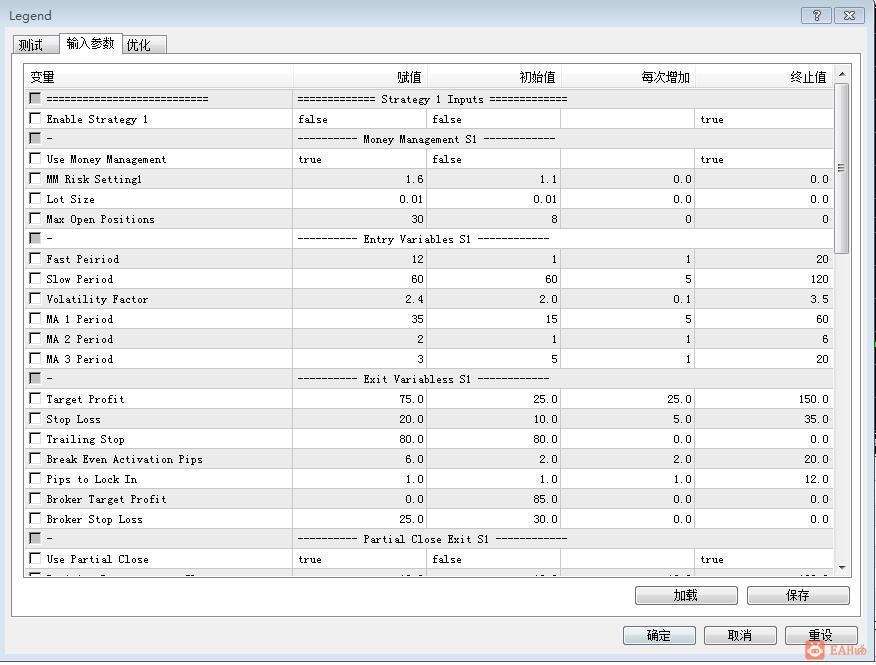Click the 变量 column header
The image size is (876, 665).
tap(159, 77)
